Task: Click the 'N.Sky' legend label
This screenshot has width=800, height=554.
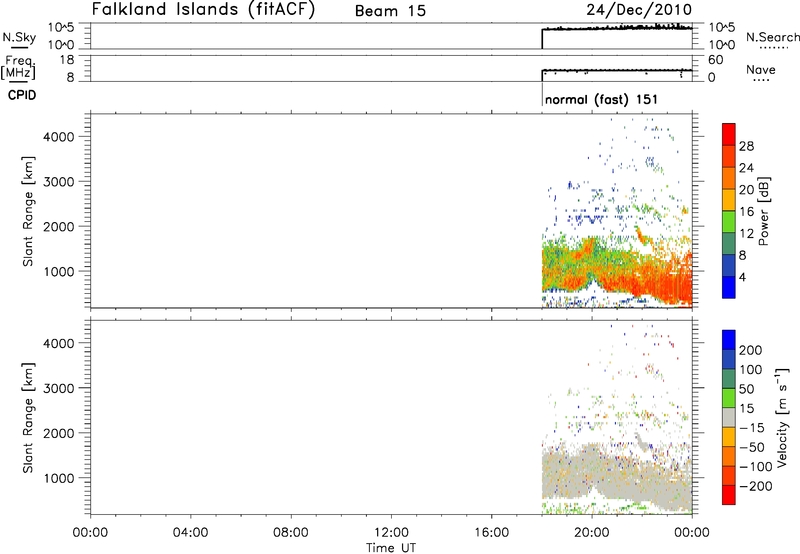Action: [19, 37]
